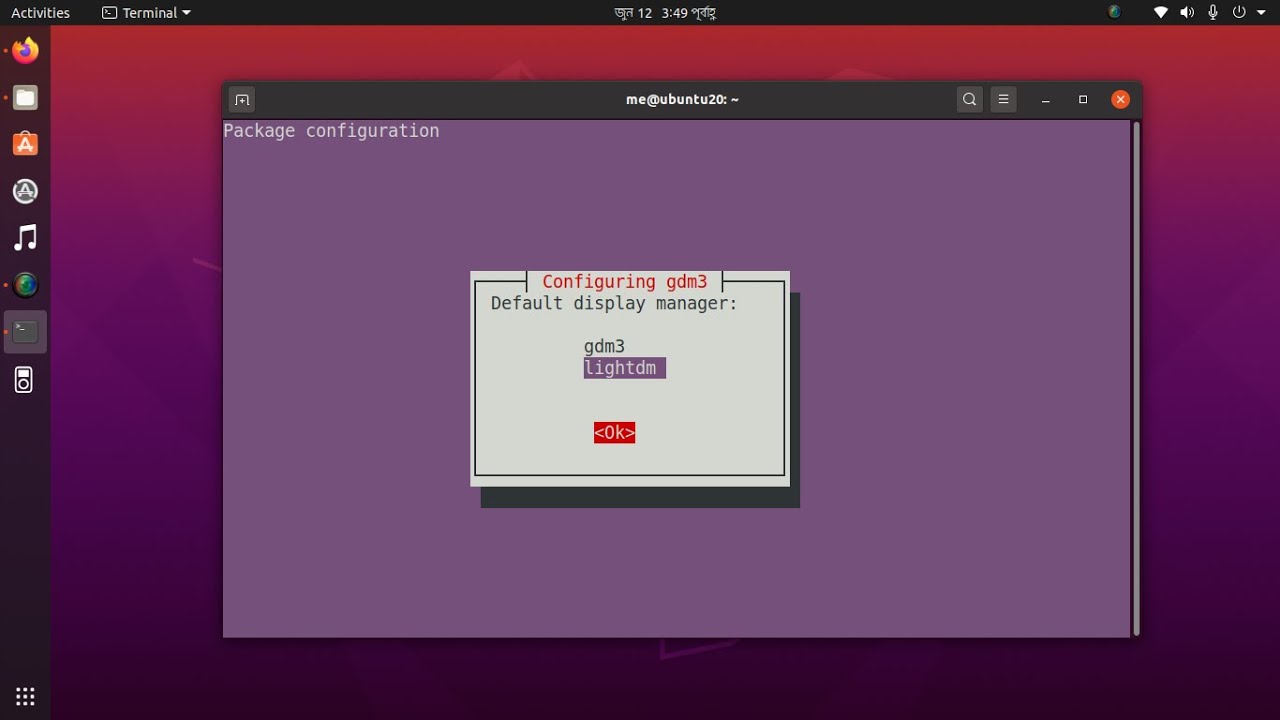Open the terminal hamburger menu

[x=1003, y=99]
